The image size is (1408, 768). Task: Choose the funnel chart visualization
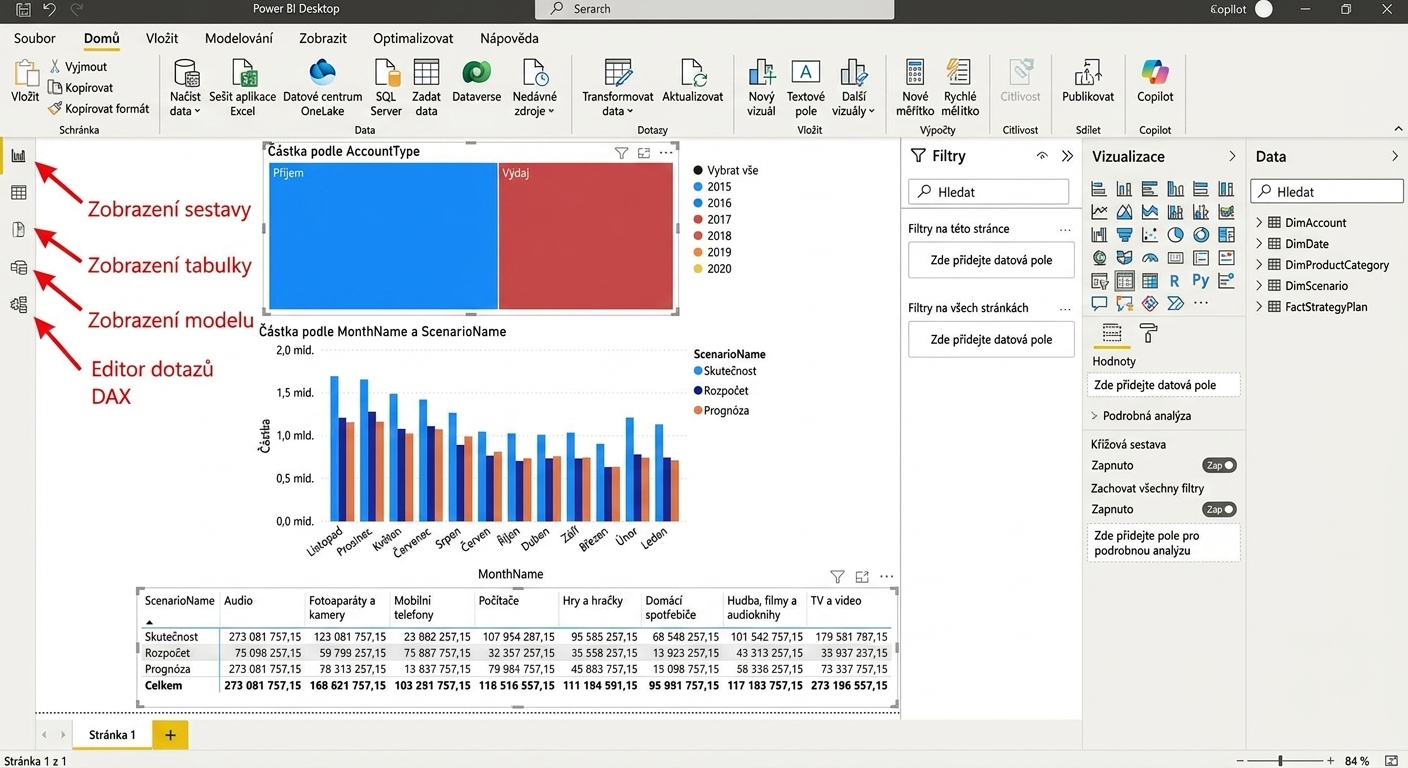(1125, 234)
